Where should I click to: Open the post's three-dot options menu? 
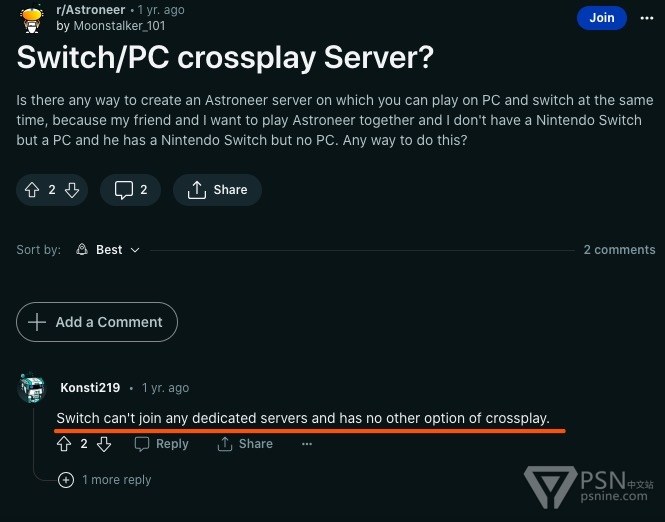pyautogui.click(x=647, y=18)
